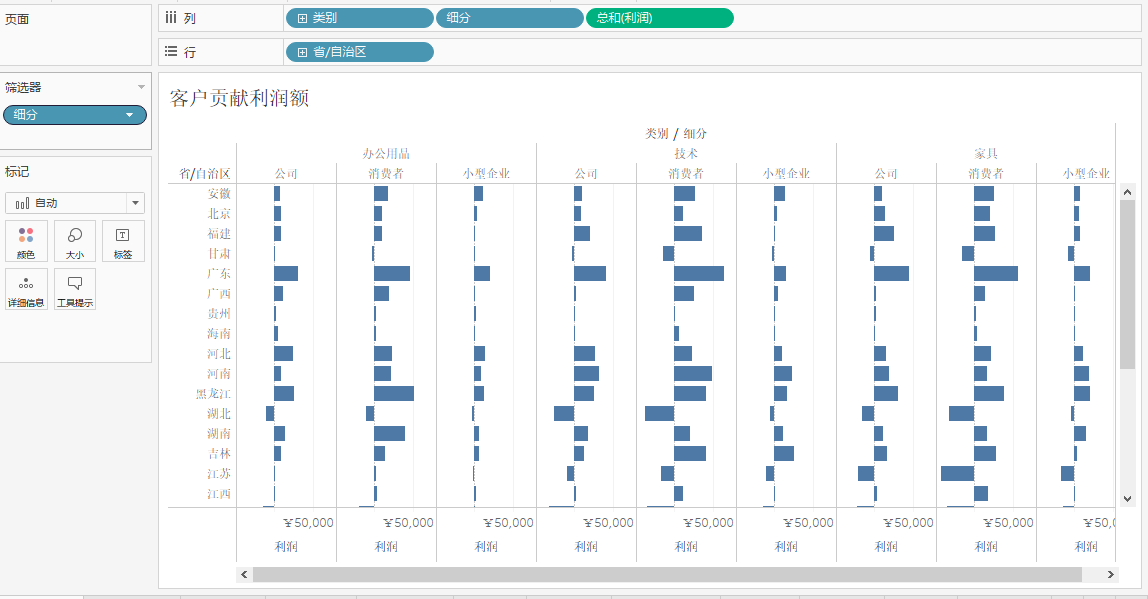Click the 行 rows shelf icon

point(171,52)
